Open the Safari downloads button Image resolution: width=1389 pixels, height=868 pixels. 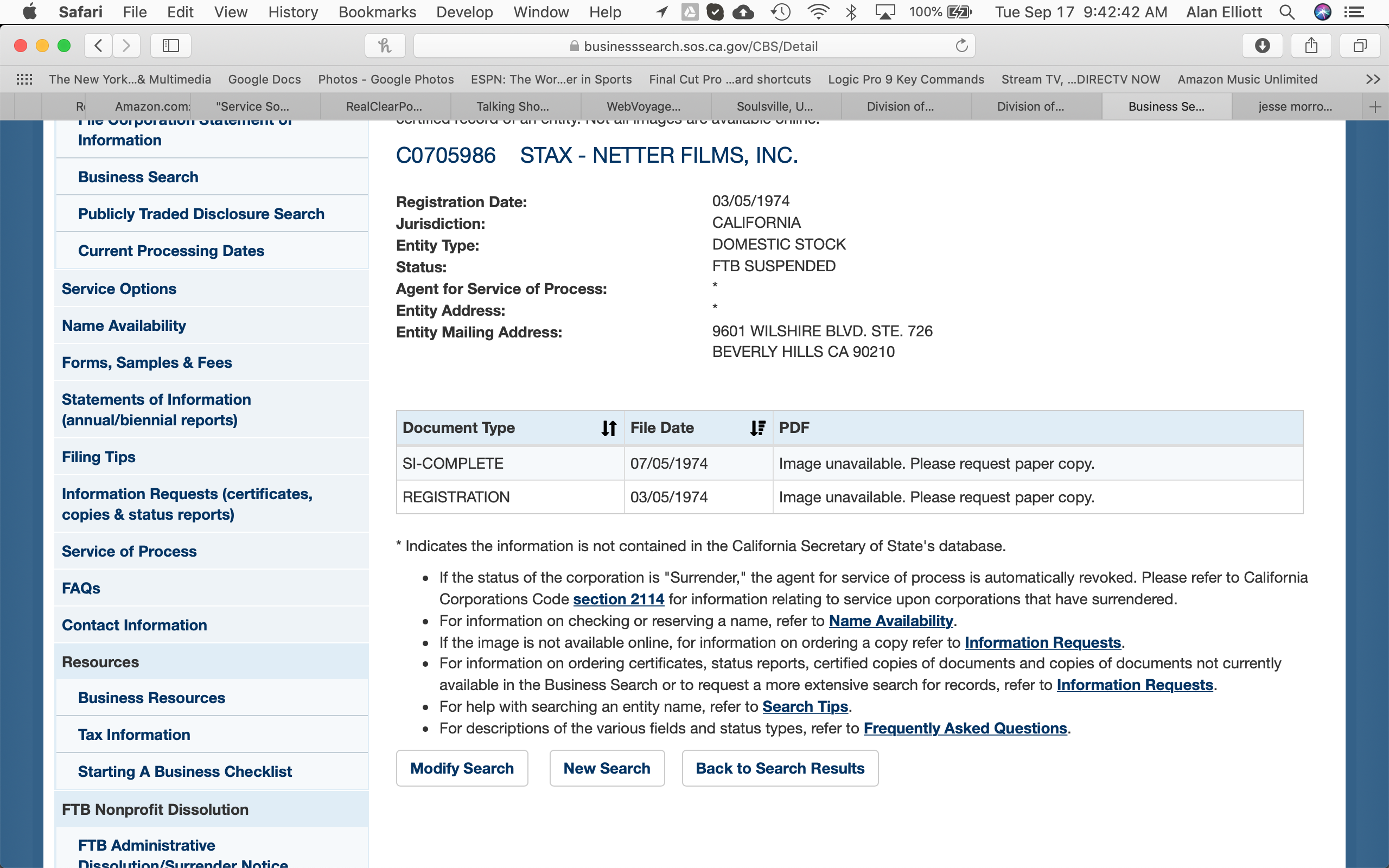(1262, 46)
